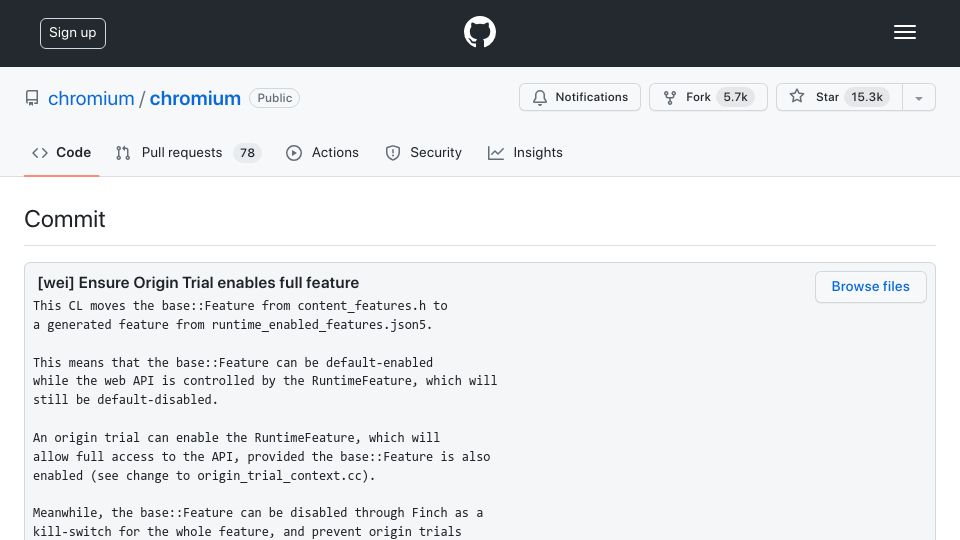960x540 pixels.
Task: Expand the Star lists dropdown arrow
Action: click(x=918, y=98)
